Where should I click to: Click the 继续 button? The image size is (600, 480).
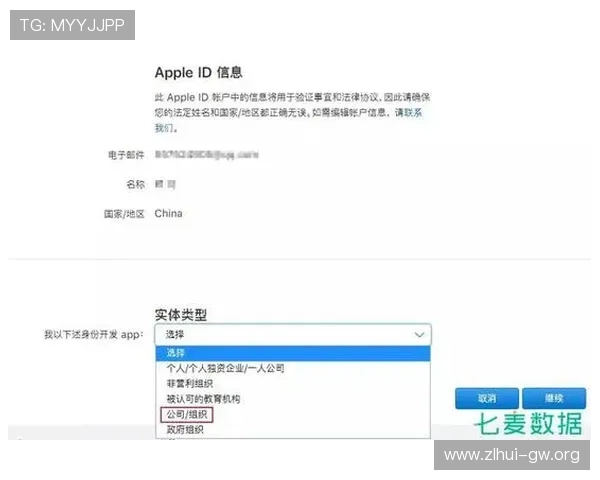click(554, 398)
